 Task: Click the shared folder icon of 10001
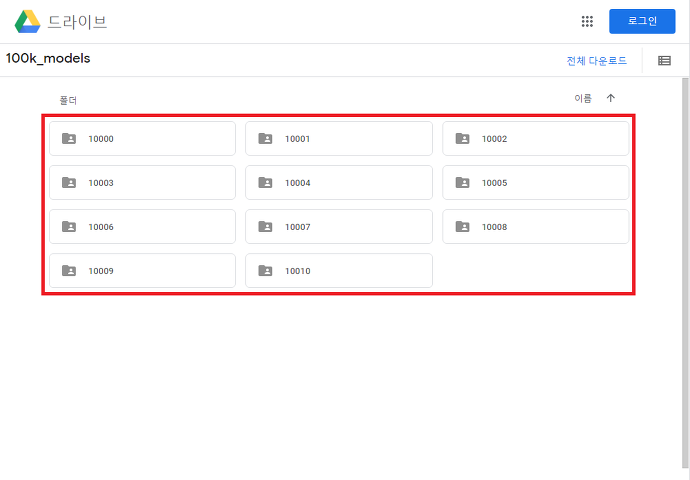click(265, 139)
